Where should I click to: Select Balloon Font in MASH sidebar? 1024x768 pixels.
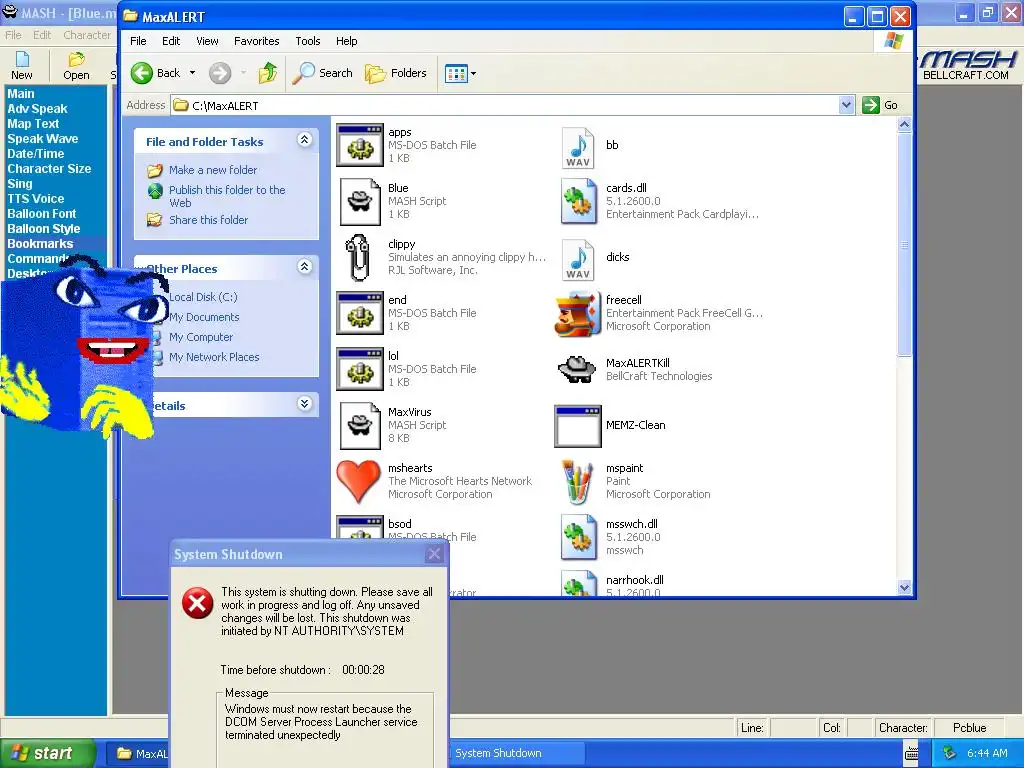point(41,214)
